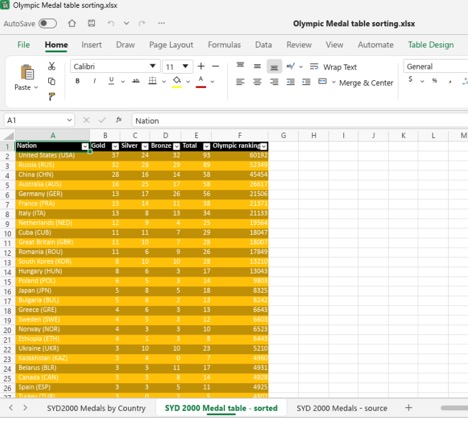Apply yellow fill color bucket

177,82
